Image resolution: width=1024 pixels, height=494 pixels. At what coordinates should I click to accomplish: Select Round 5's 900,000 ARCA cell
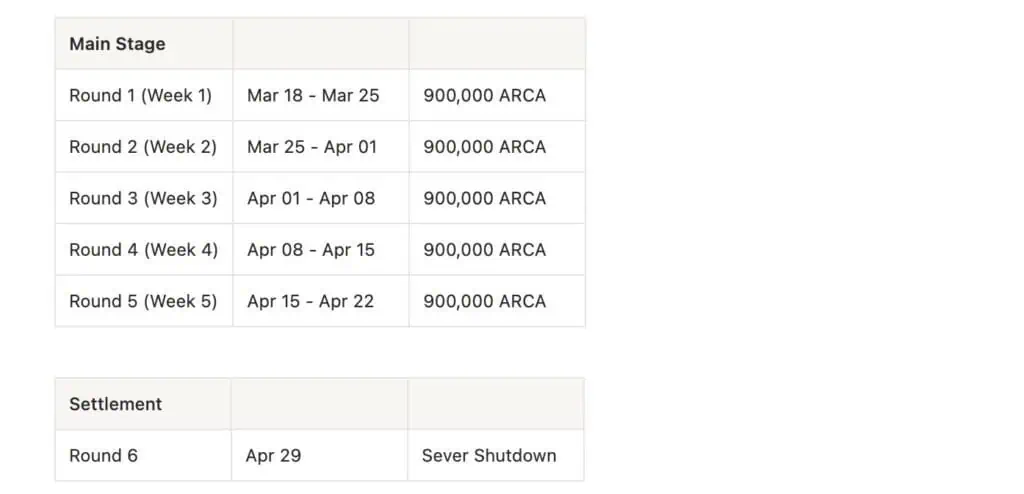pos(485,301)
